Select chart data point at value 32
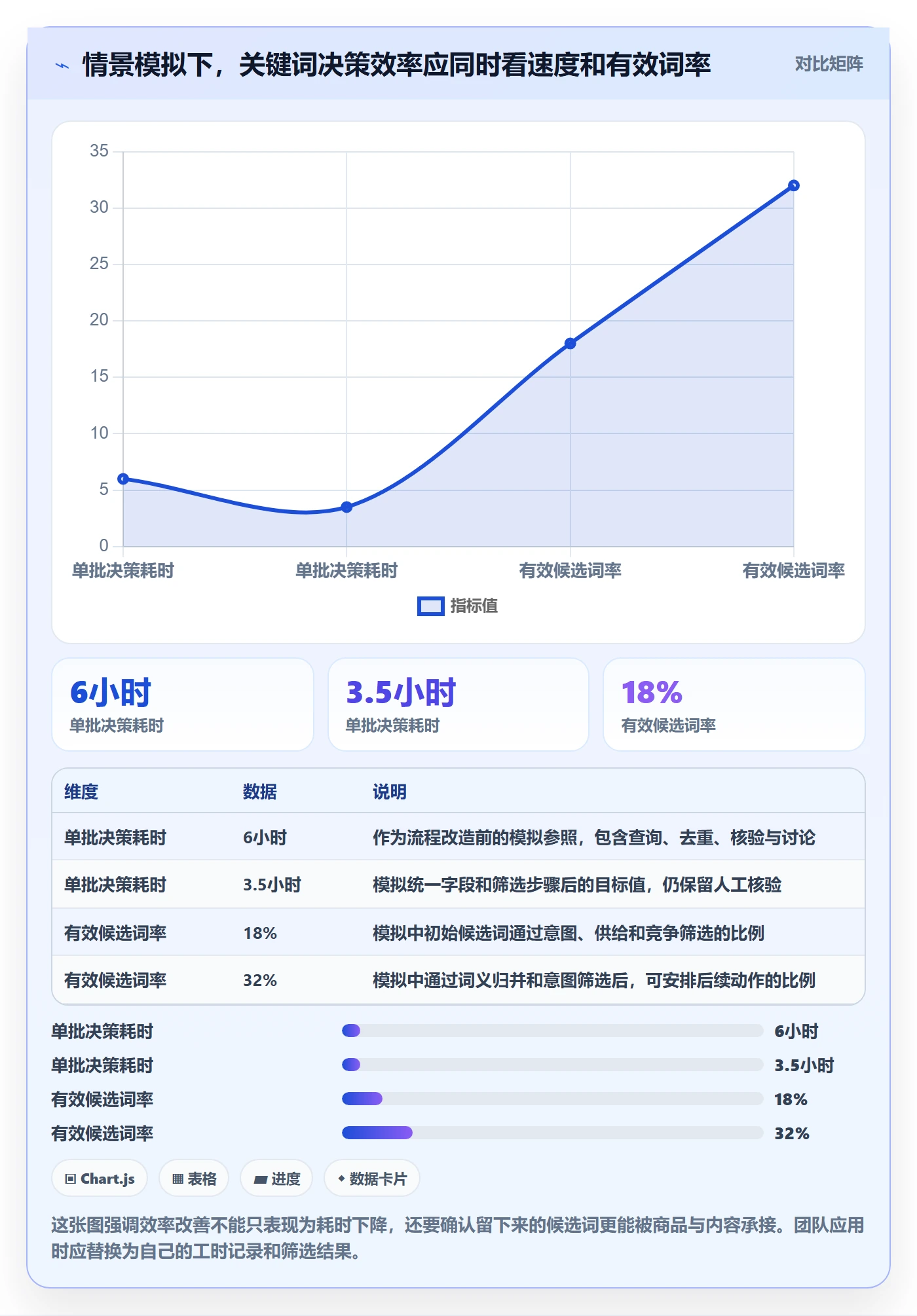This screenshot has width=917, height=1316. (794, 186)
